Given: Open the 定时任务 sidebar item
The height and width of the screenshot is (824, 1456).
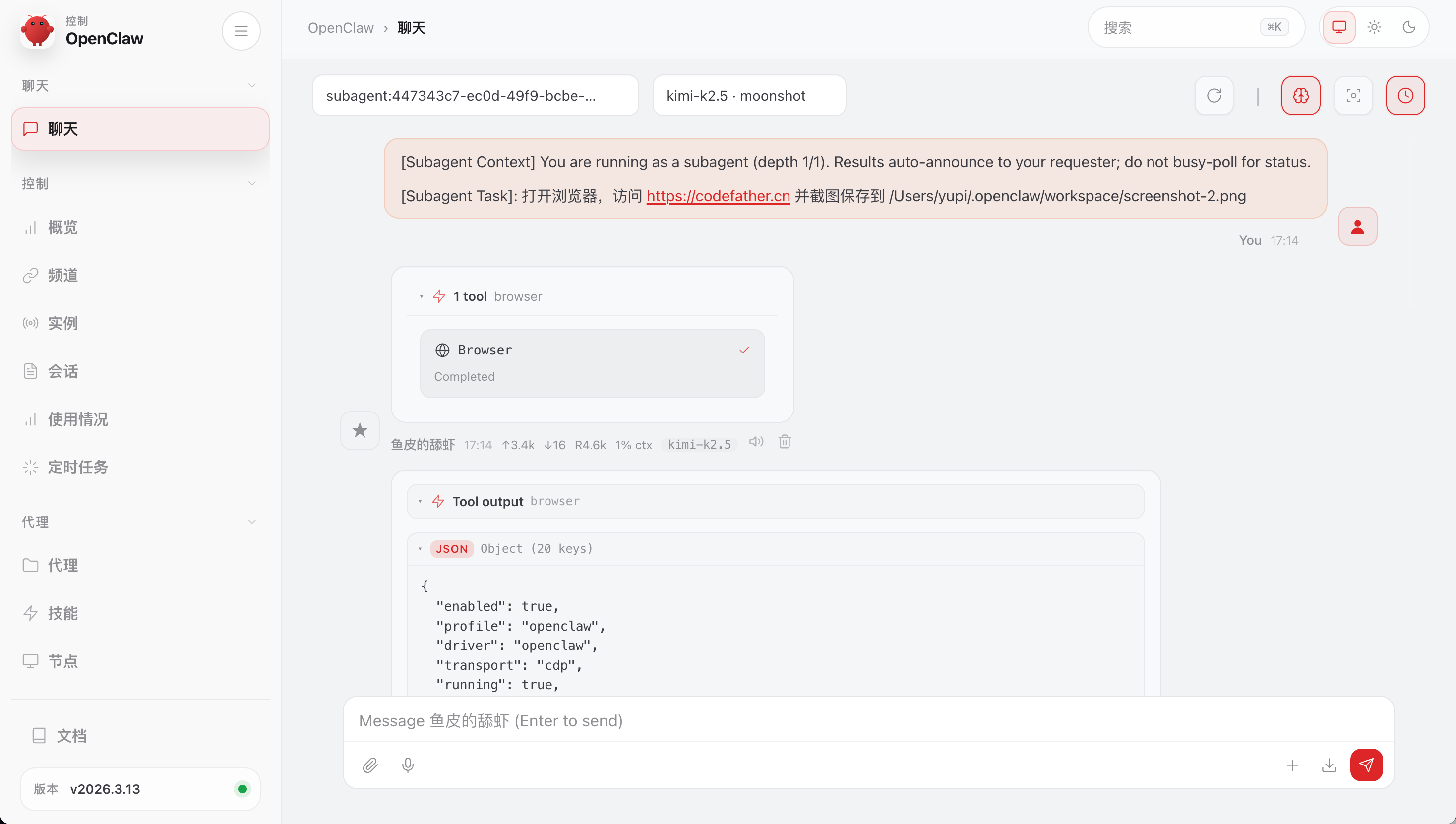Looking at the screenshot, I should coord(77,468).
